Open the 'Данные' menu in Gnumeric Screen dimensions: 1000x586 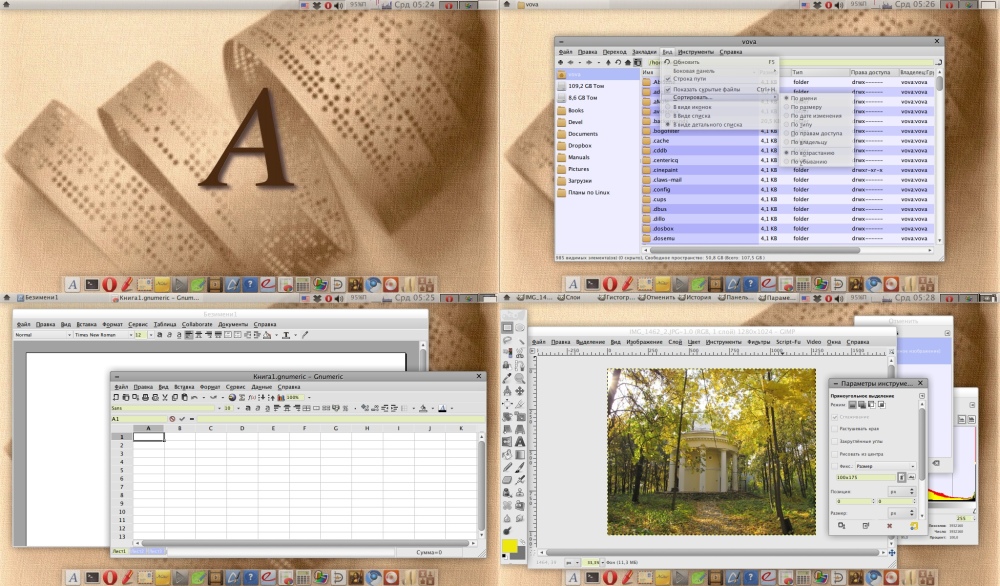click(261, 386)
